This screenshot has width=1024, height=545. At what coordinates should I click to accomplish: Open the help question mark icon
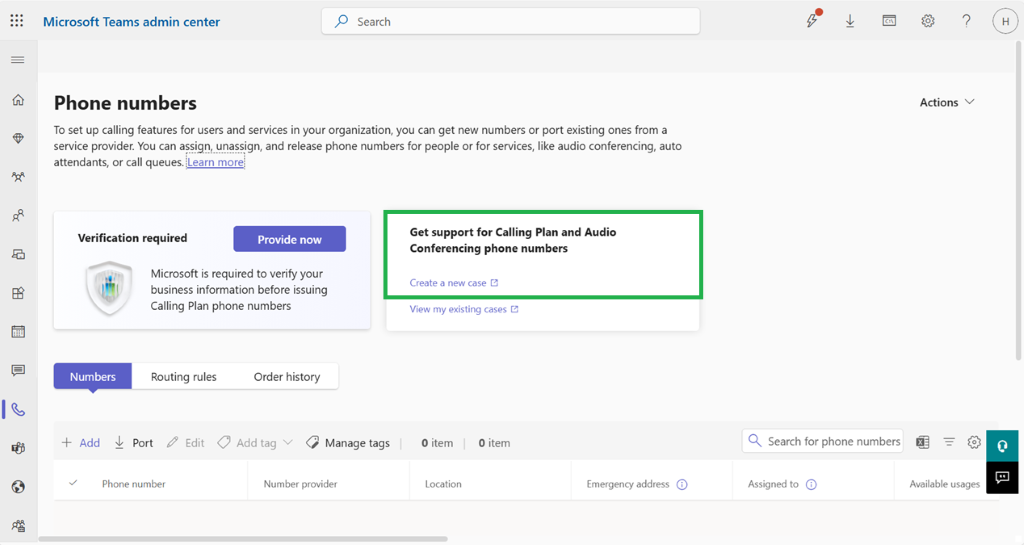pos(966,22)
